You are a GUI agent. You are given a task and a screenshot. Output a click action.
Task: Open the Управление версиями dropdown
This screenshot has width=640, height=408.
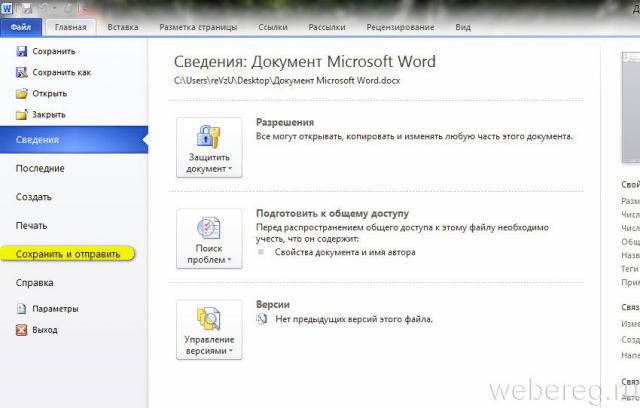point(209,330)
